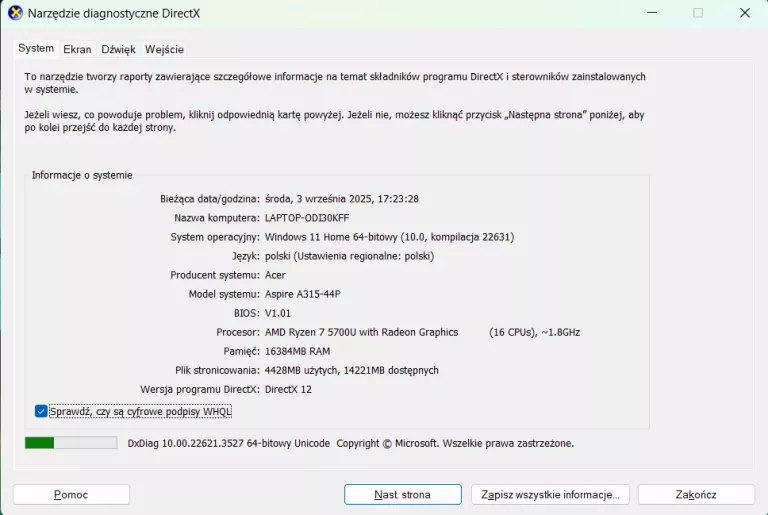Close the DirectX diagnostic tool window
Viewport: 768px width, 515px height.
(744, 13)
